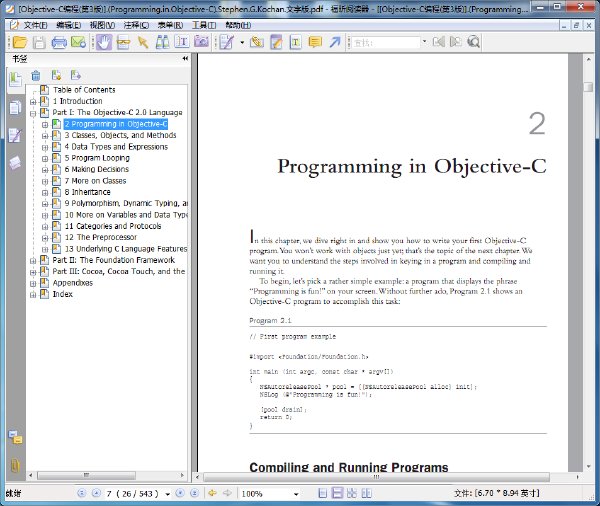
Task: Expand the 1 Introduction bookmark
Action: tap(33, 102)
